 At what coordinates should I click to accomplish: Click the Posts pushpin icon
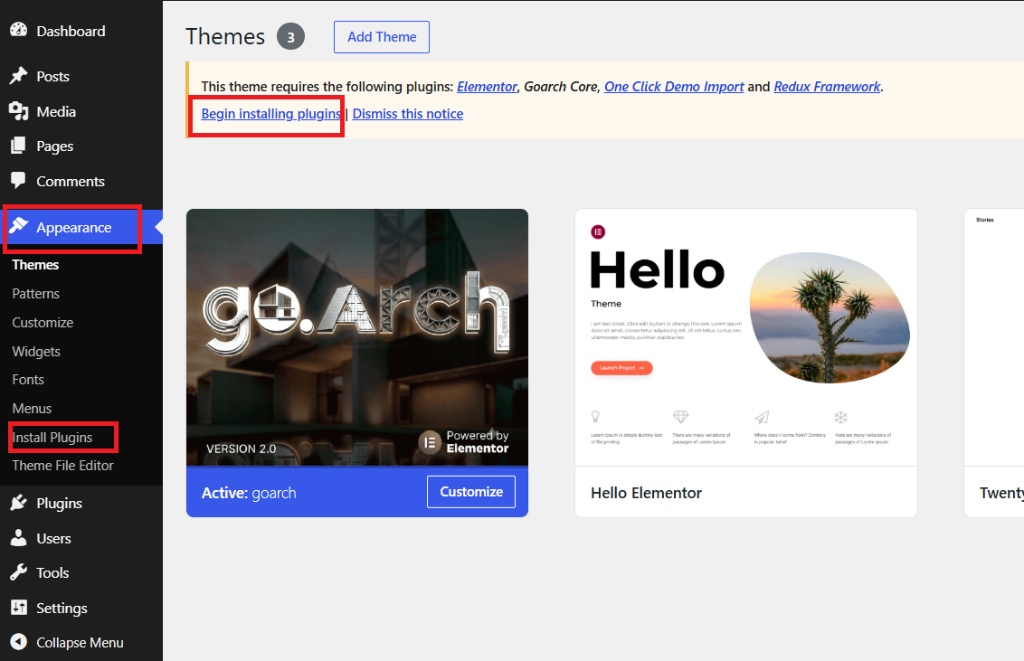(18, 76)
